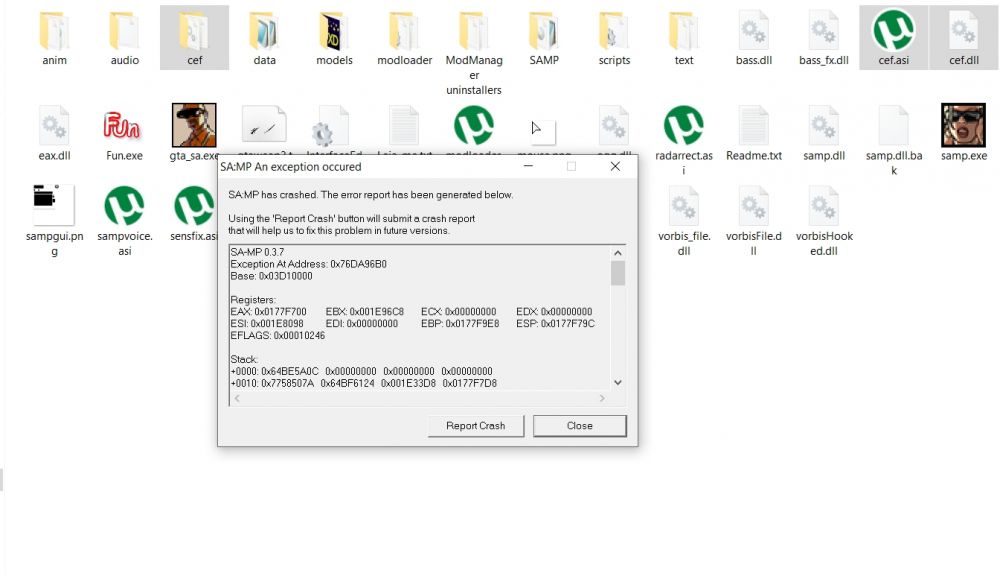Click the crash log horizontal scroll left arrow
This screenshot has width=1000, height=576.
[237, 398]
